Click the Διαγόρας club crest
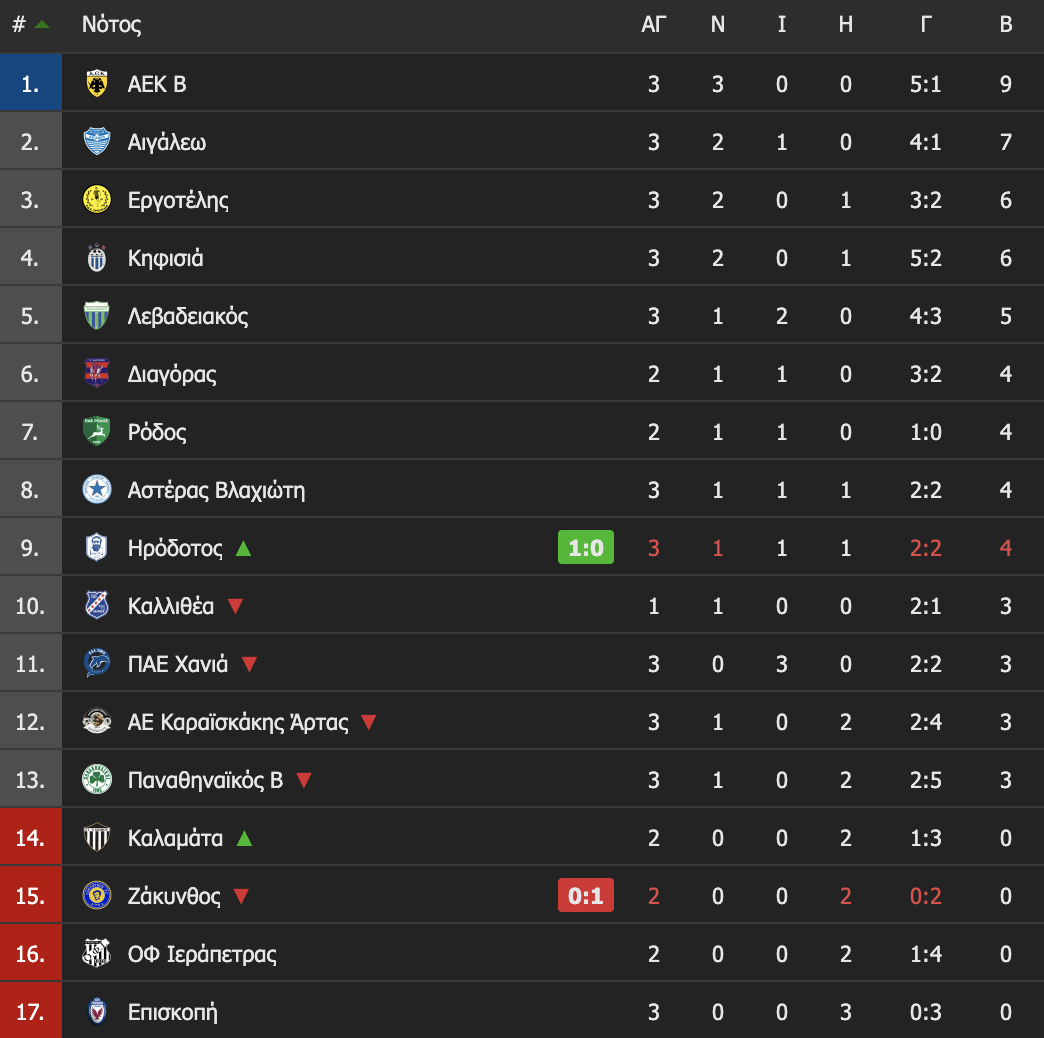 (x=97, y=374)
